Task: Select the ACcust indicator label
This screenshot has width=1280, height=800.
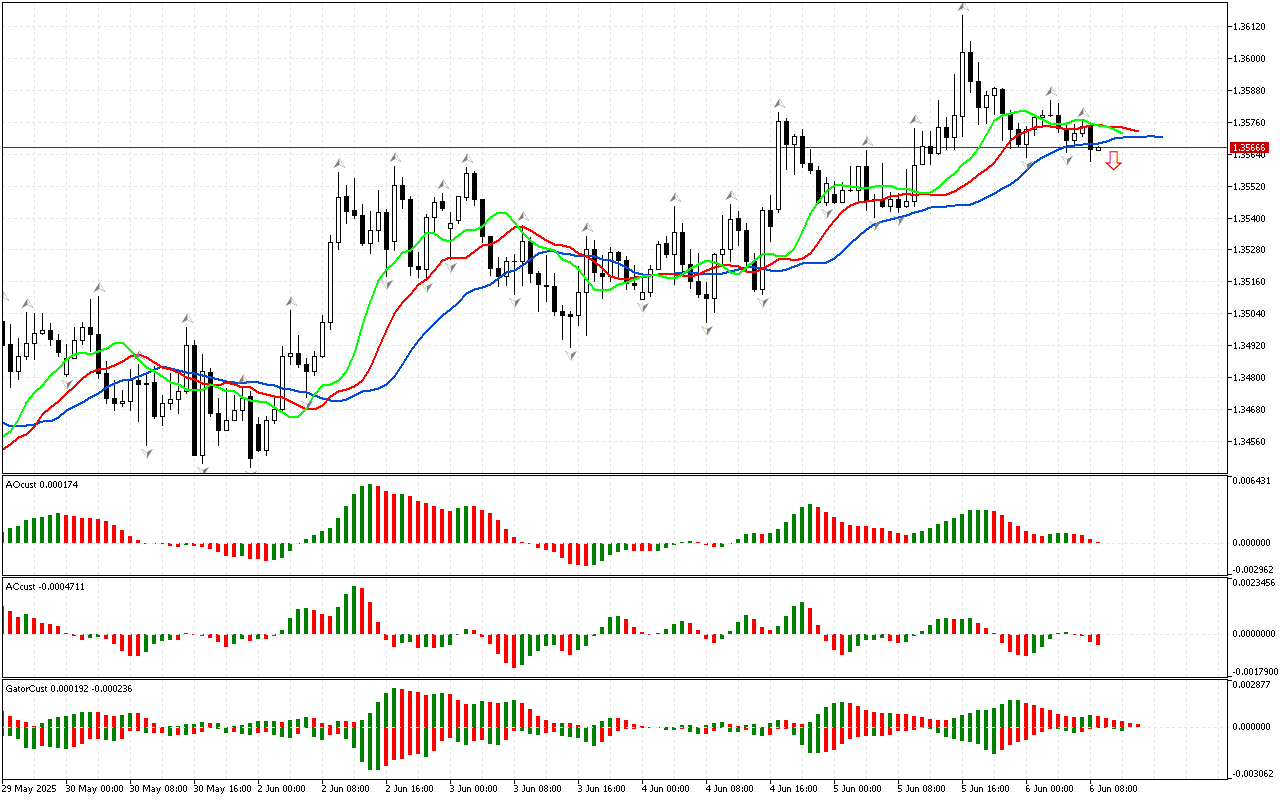Action: pyautogui.click(x=45, y=586)
